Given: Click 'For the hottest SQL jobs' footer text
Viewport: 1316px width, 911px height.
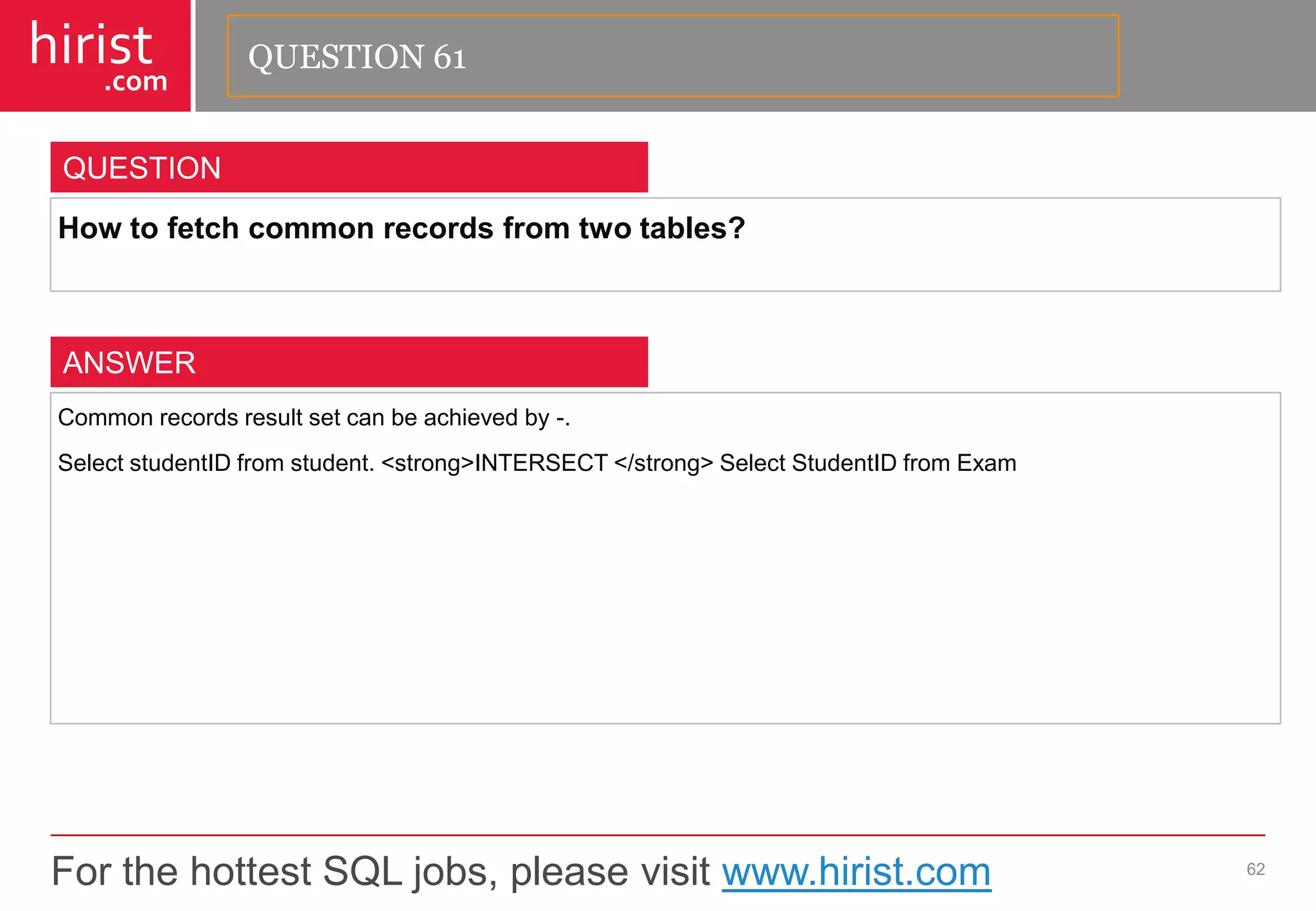Looking at the screenshot, I should click(x=379, y=872).
